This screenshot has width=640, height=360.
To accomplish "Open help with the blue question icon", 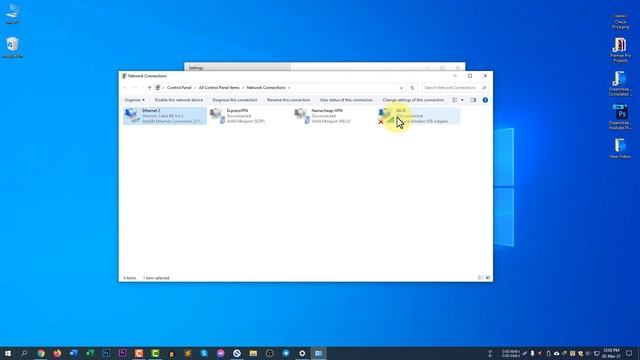I will [485, 100].
